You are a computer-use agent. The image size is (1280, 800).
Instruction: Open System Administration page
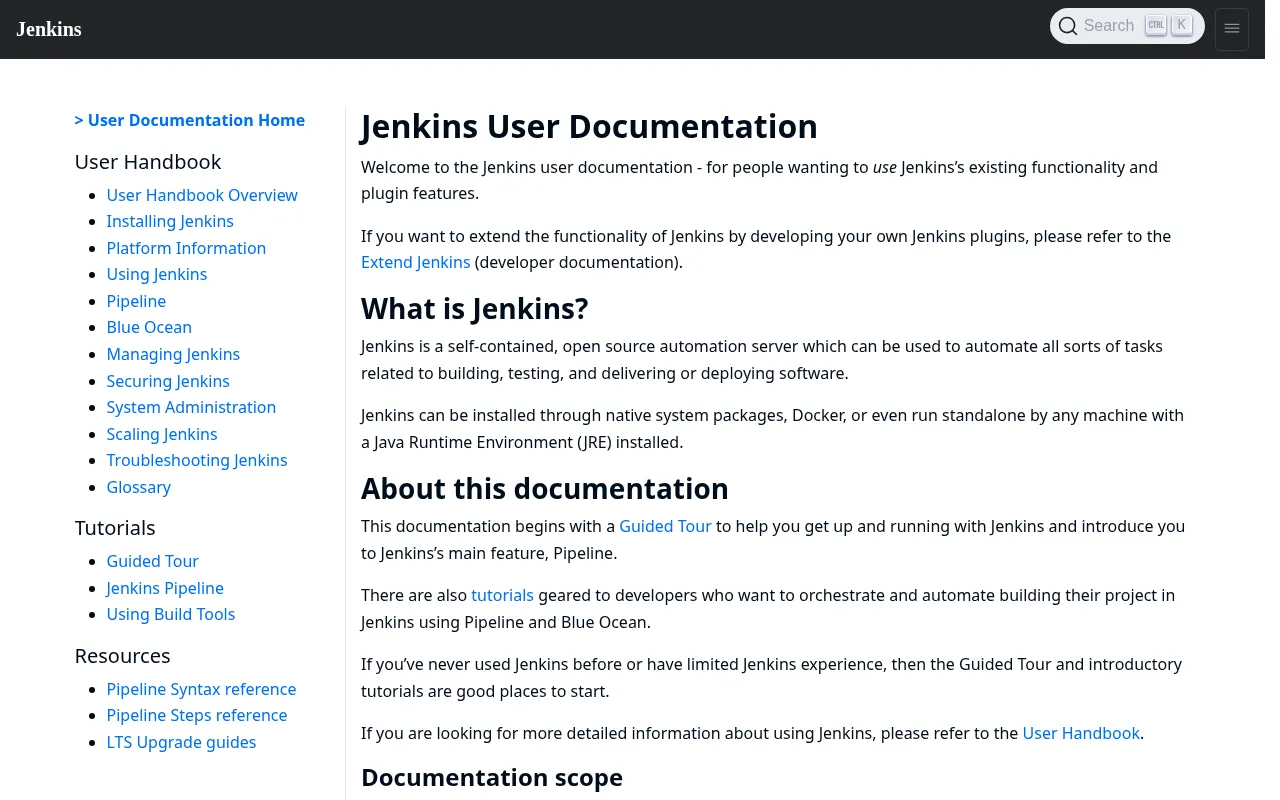click(191, 407)
